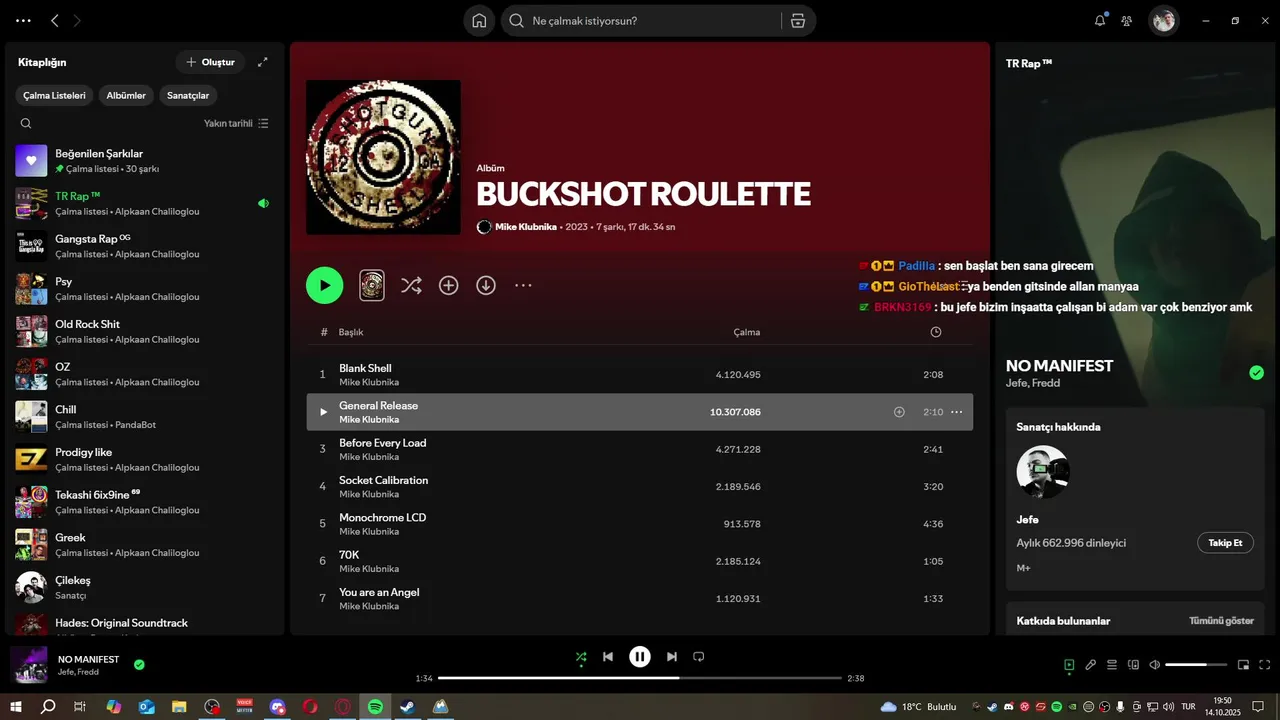The image size is (1280, 720).
Task: Show lyrics with the microphone icon
Action: coord(1091,665)
